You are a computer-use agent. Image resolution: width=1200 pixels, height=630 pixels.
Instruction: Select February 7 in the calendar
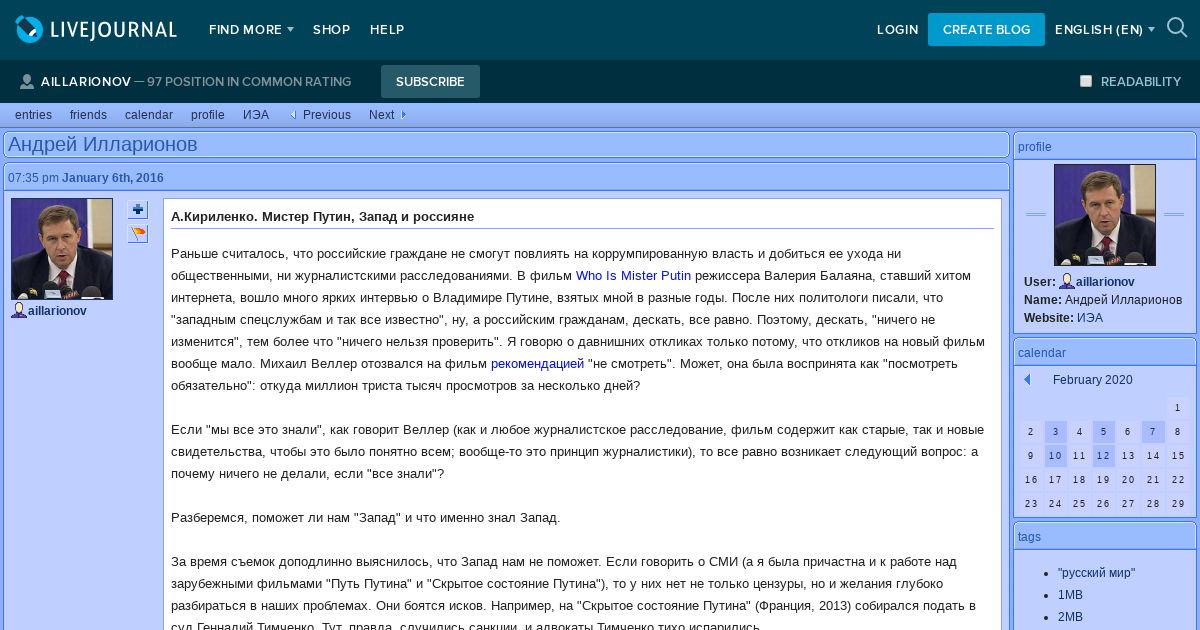click(x=1153, y=432)
